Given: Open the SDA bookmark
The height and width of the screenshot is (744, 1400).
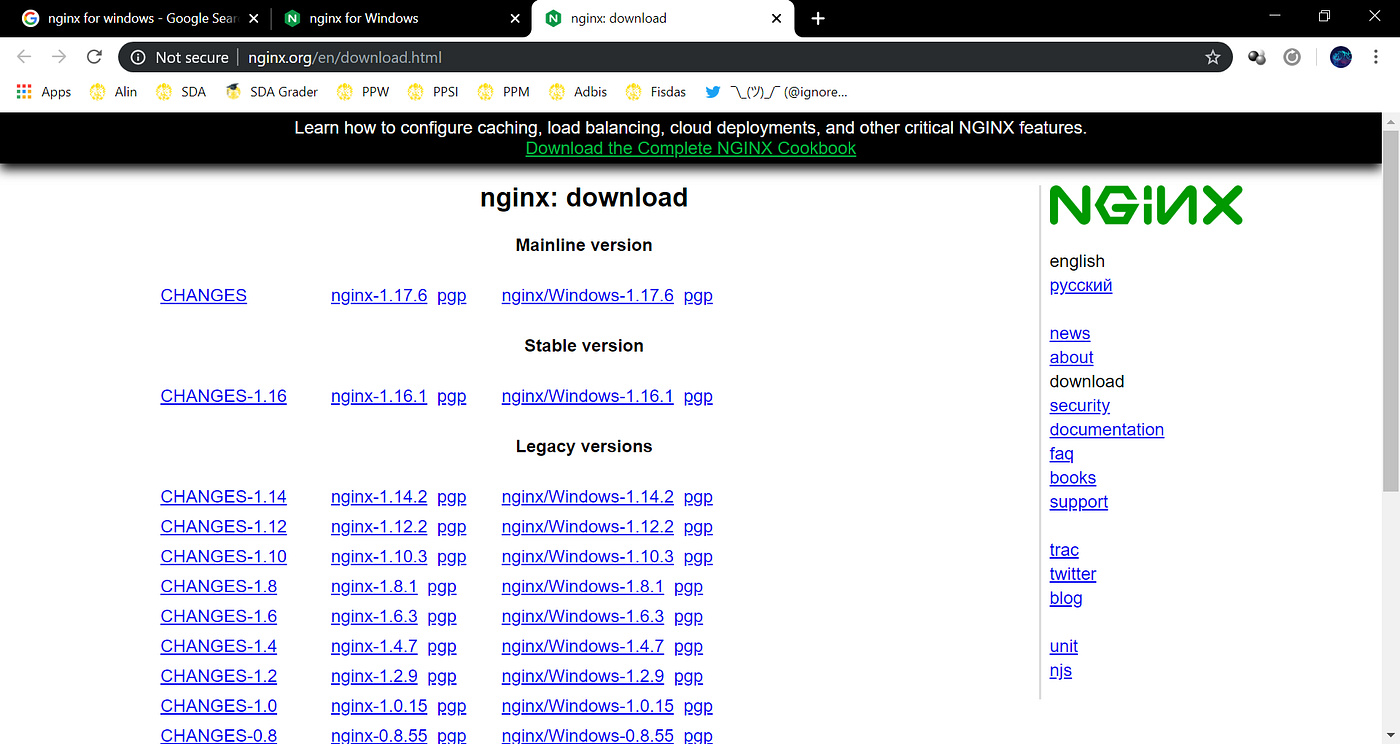Looking at the screenshot, I should pyautogui.click(x=181, y=92).
